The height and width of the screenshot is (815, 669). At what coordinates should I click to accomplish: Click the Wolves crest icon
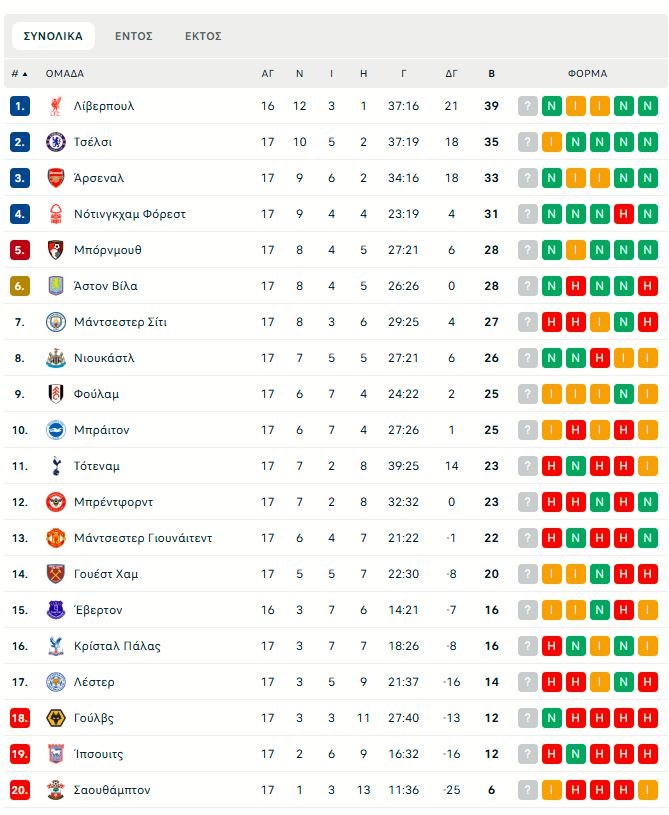(x=55, y=718)
